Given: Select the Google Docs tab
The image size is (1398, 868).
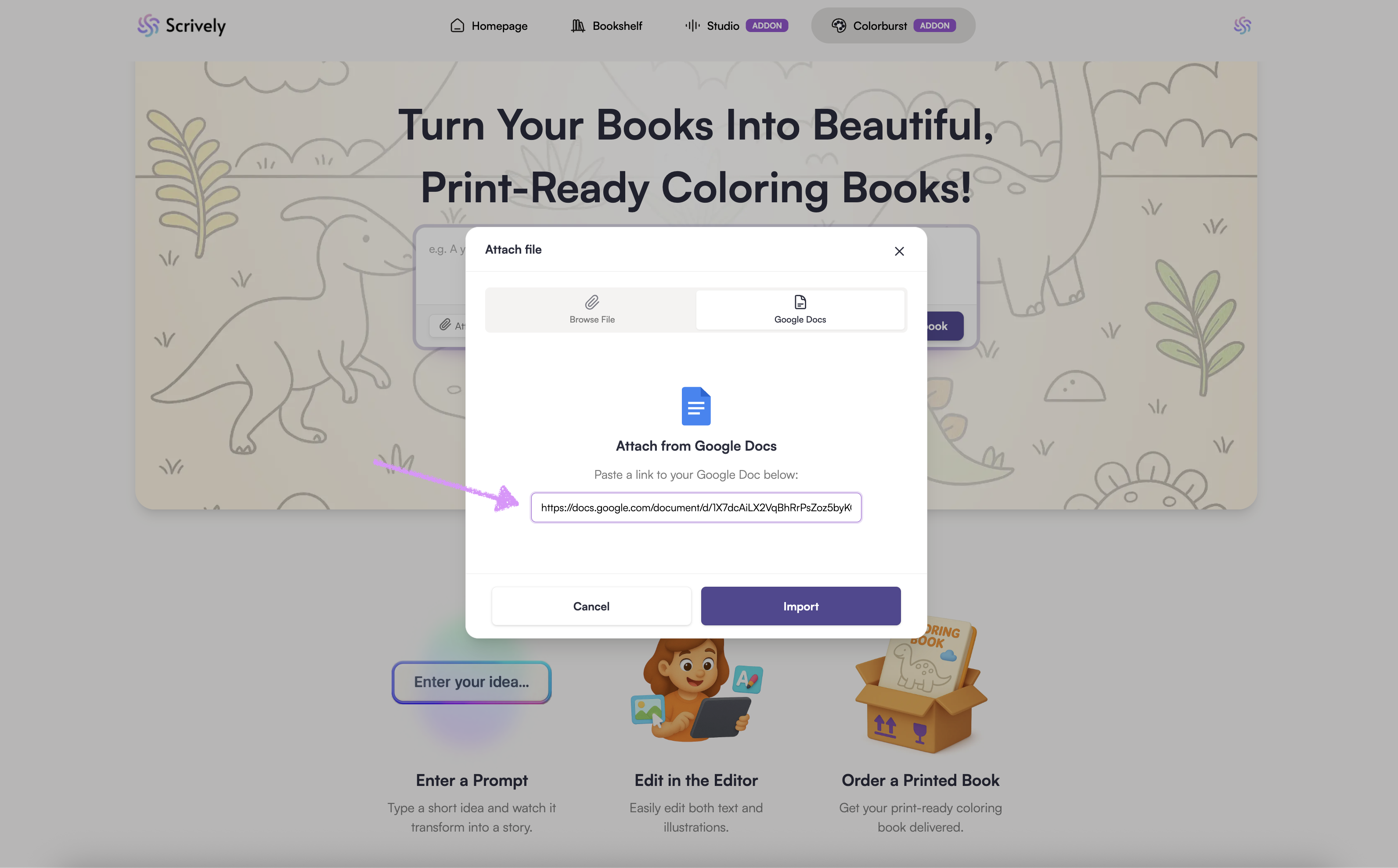Looking at the screenshot, I should [800, 310].
